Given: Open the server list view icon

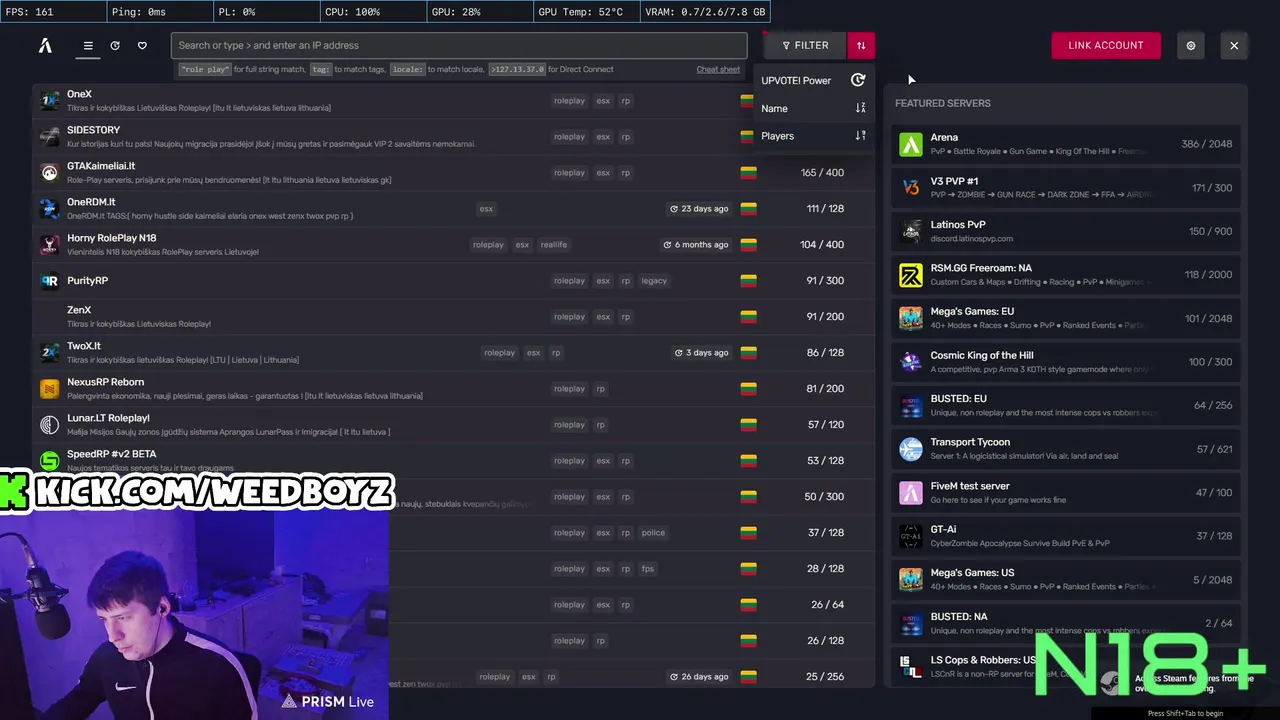Looking at the screenshot, I should pyautogui.click(x=88, y=45).
